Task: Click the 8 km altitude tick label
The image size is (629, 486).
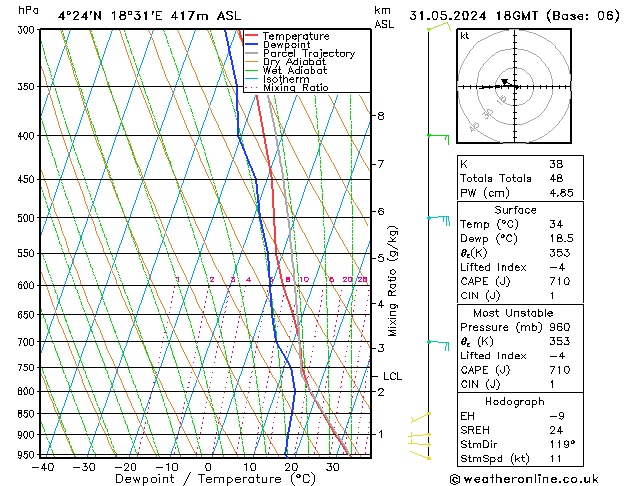Action: (380, 116)
